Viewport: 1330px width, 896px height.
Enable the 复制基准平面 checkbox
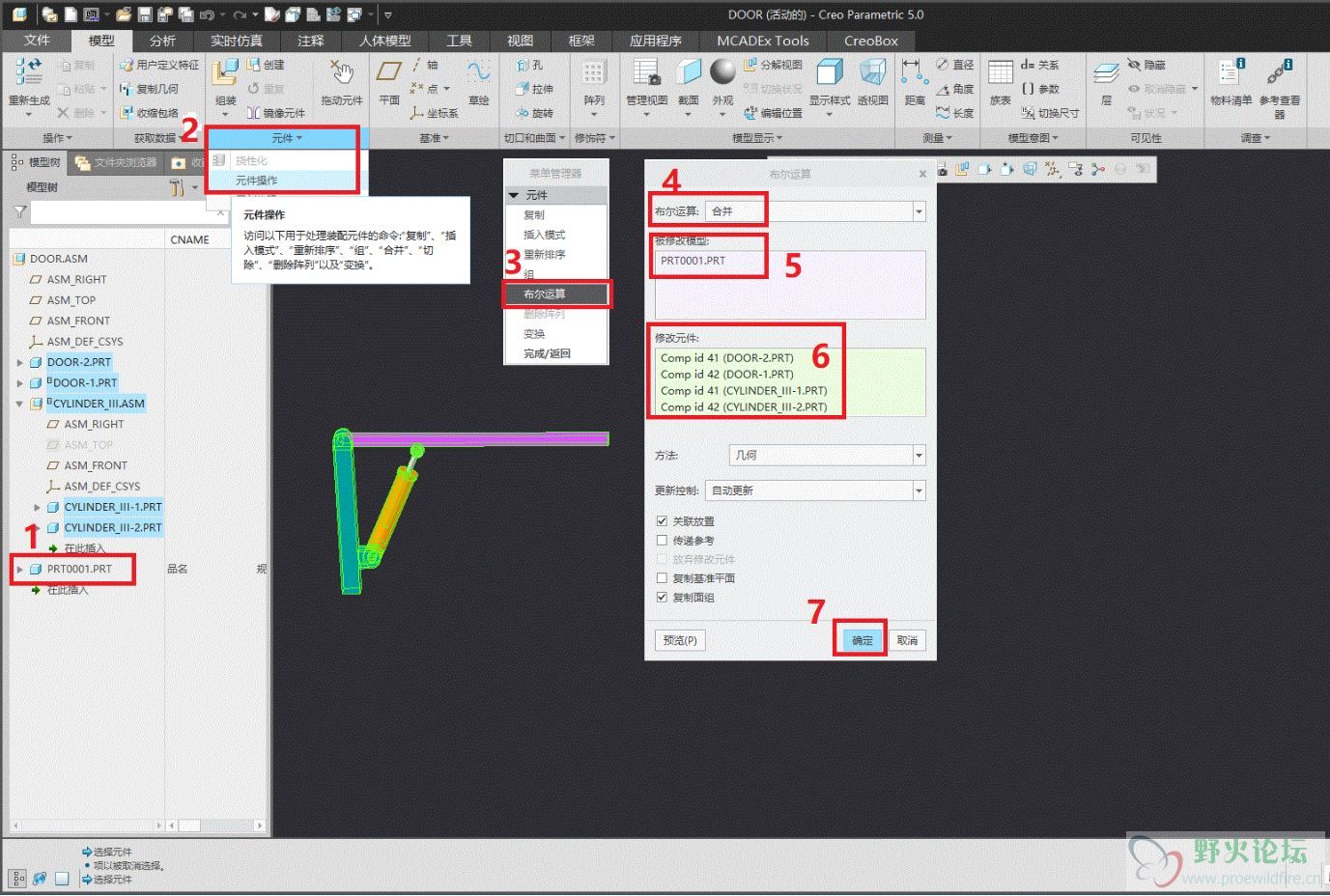click(662, 578)
